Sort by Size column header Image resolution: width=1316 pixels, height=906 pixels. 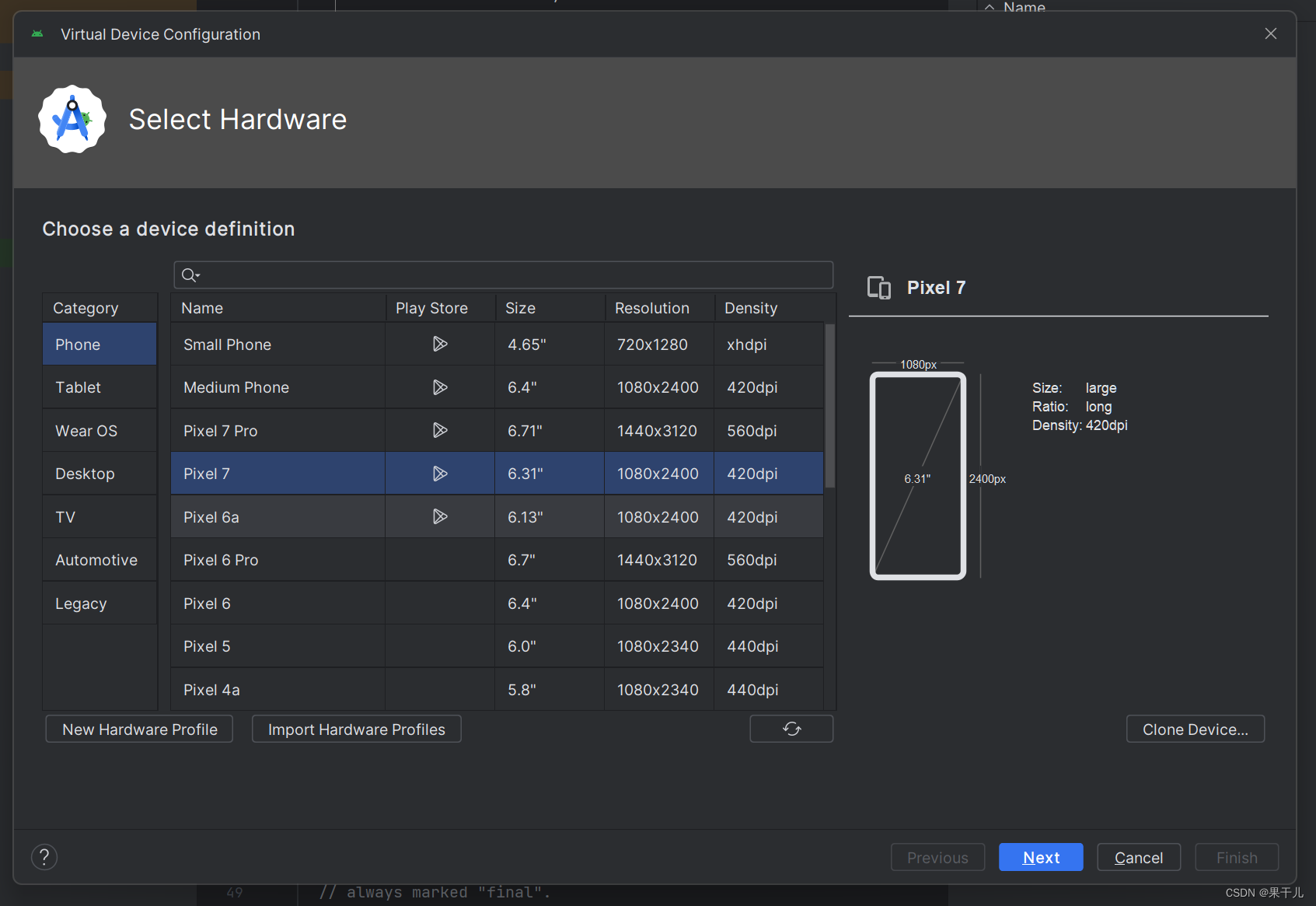(550, 308)
